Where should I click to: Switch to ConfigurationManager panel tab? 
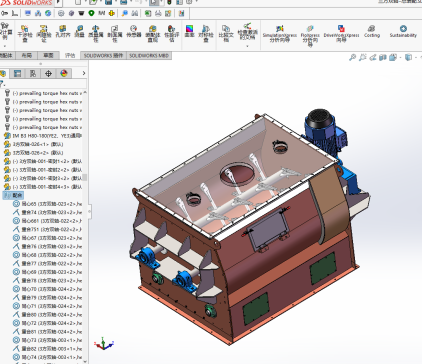tap(33, 73)
